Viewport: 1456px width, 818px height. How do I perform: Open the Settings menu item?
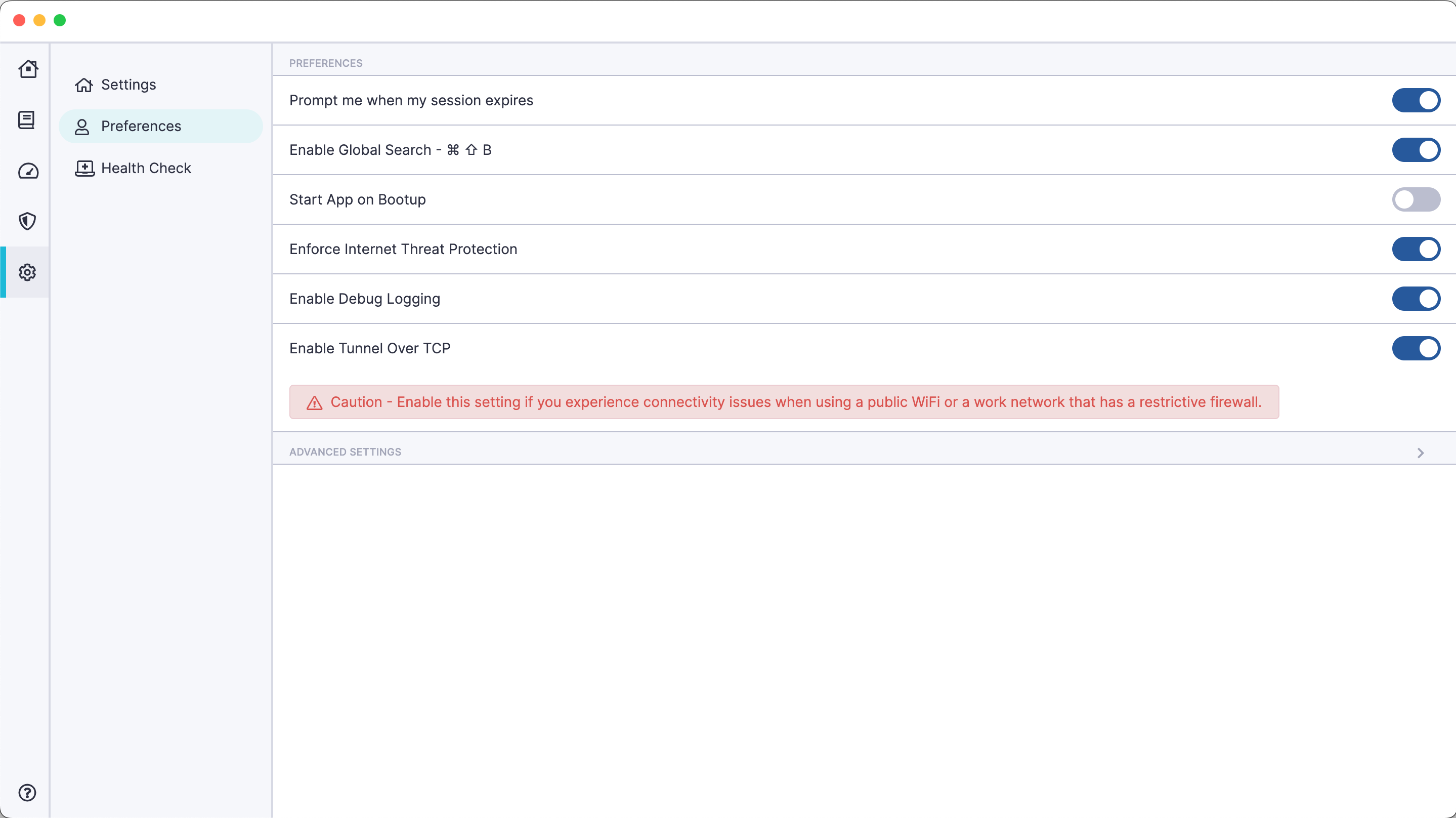tap(129, 85)
